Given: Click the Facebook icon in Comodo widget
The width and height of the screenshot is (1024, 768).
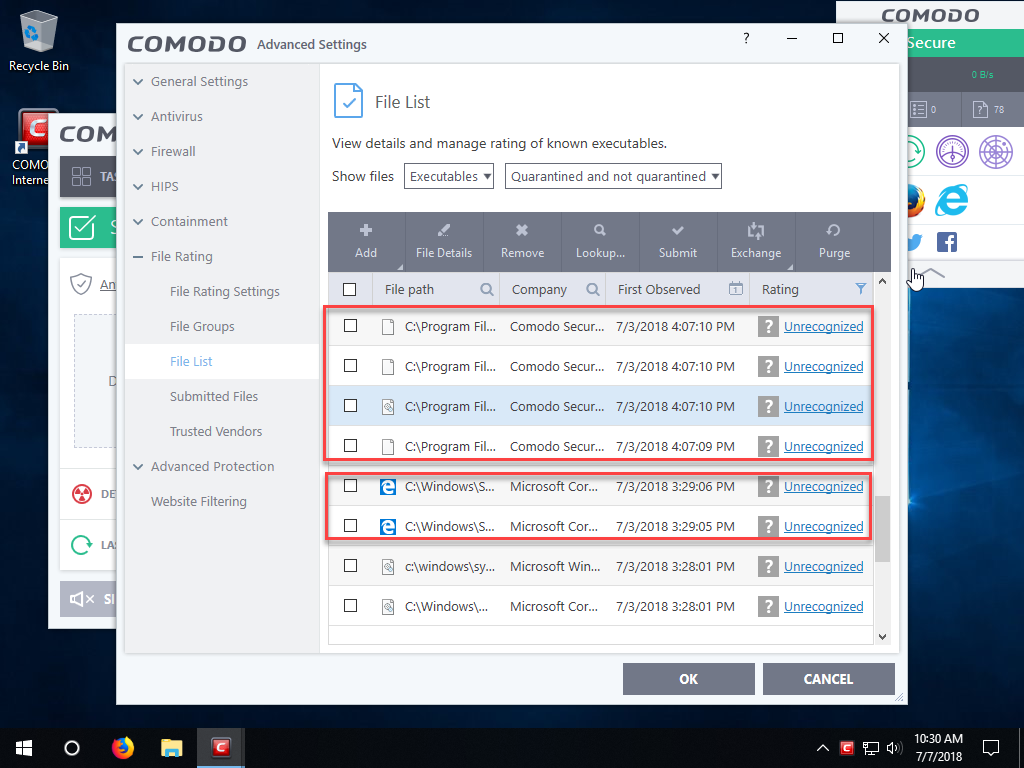Looking at the screenshot, I should 947,242.
